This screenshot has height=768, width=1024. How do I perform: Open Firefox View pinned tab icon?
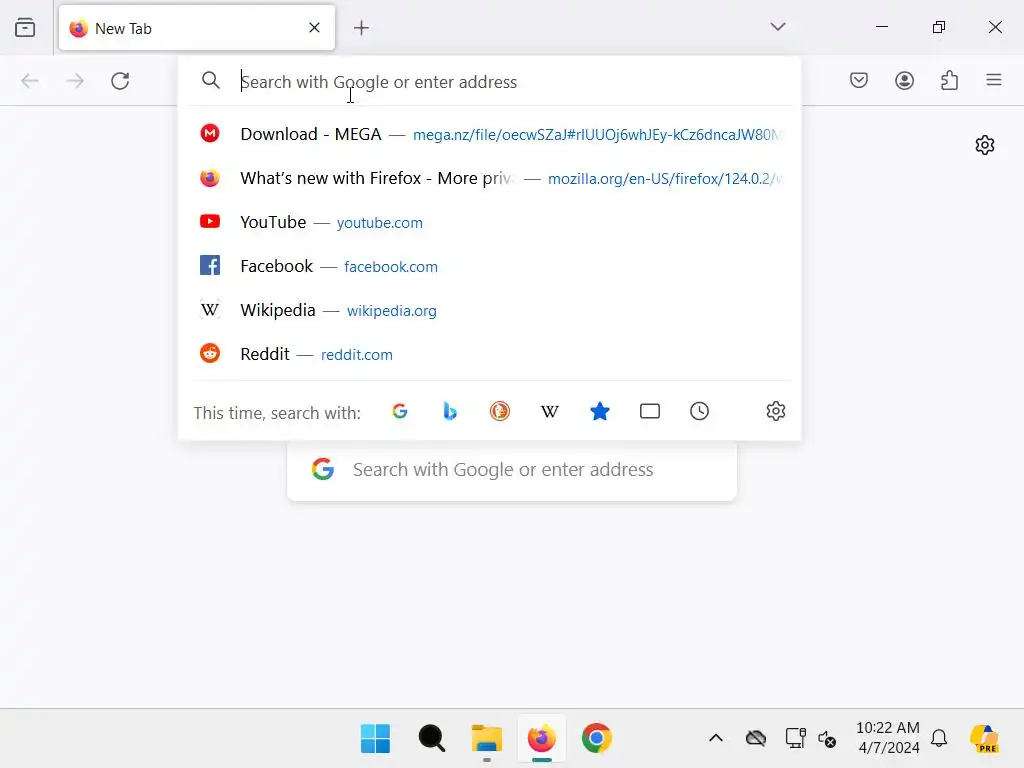click(x=25, y=27)
